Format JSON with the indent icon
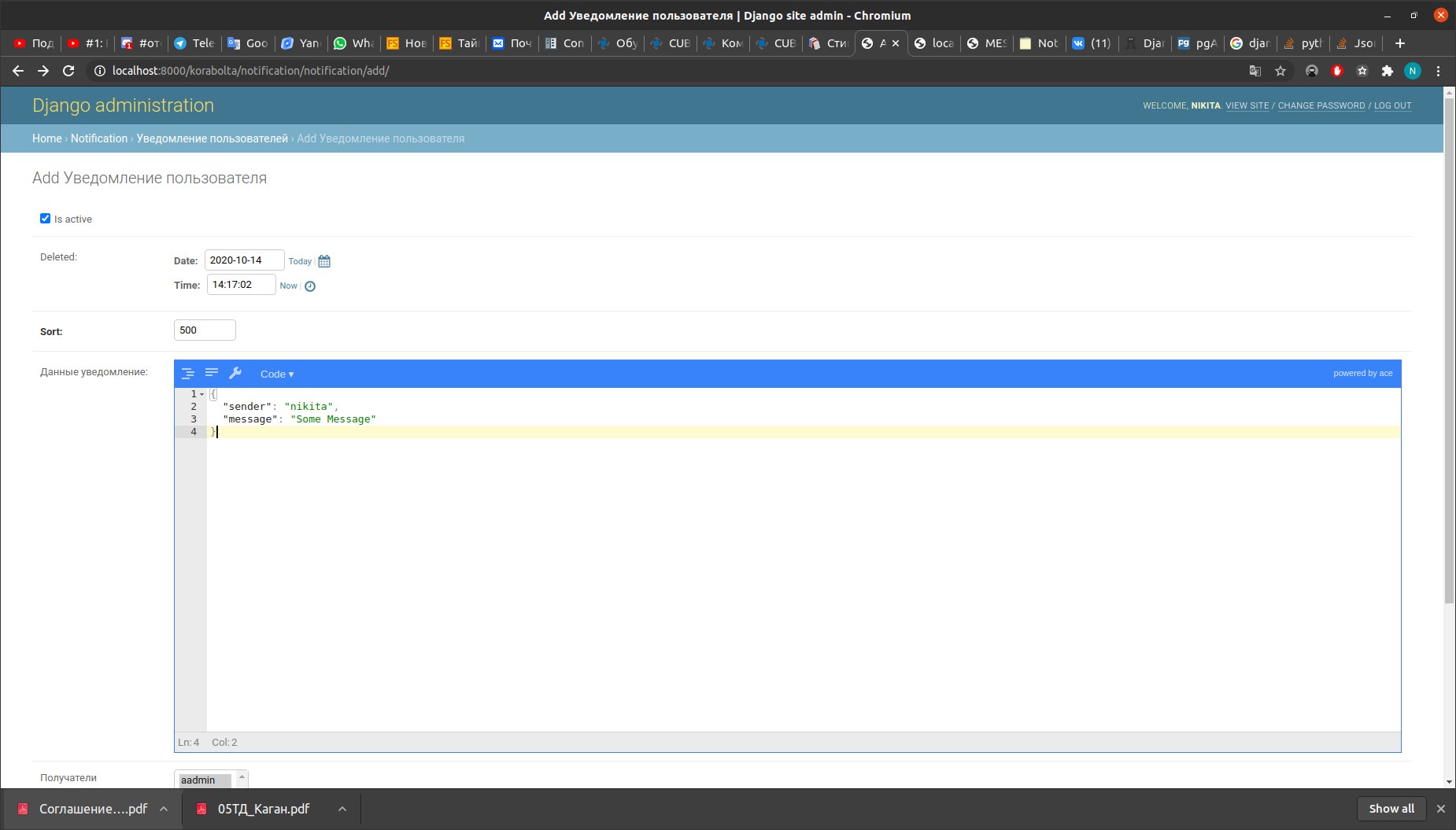Image resolution: width=1456 pixels, height=830 pixels. pos(188,374)
